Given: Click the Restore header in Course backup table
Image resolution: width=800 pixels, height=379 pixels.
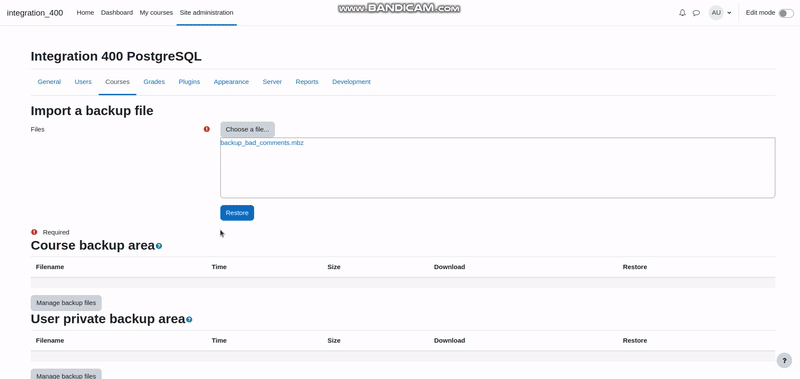Looking at the screenshot, I should coord(635,267).
